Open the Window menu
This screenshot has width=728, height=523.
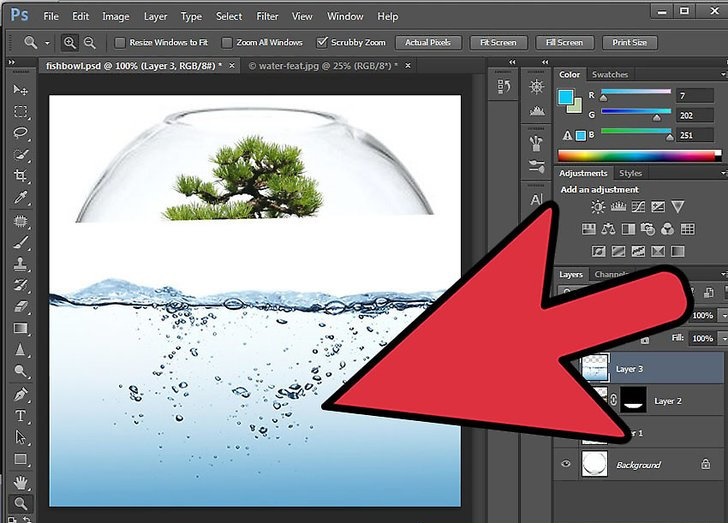click(x=345, y=16)
